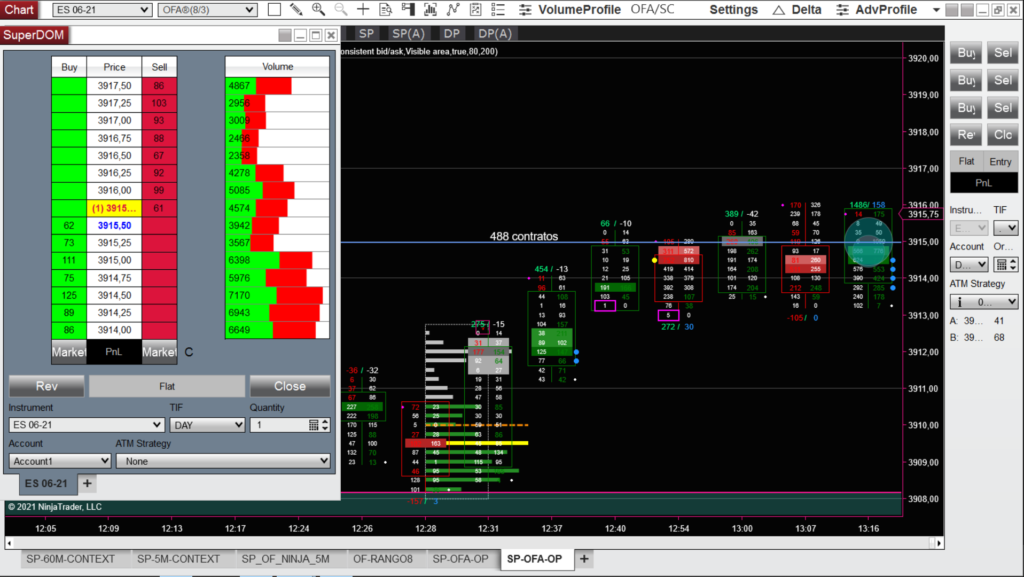The width and height of the screenshot is (1024, 577).
Task: Click the VolumeProfile toolbar label
Action: click(x=579, y=10)
